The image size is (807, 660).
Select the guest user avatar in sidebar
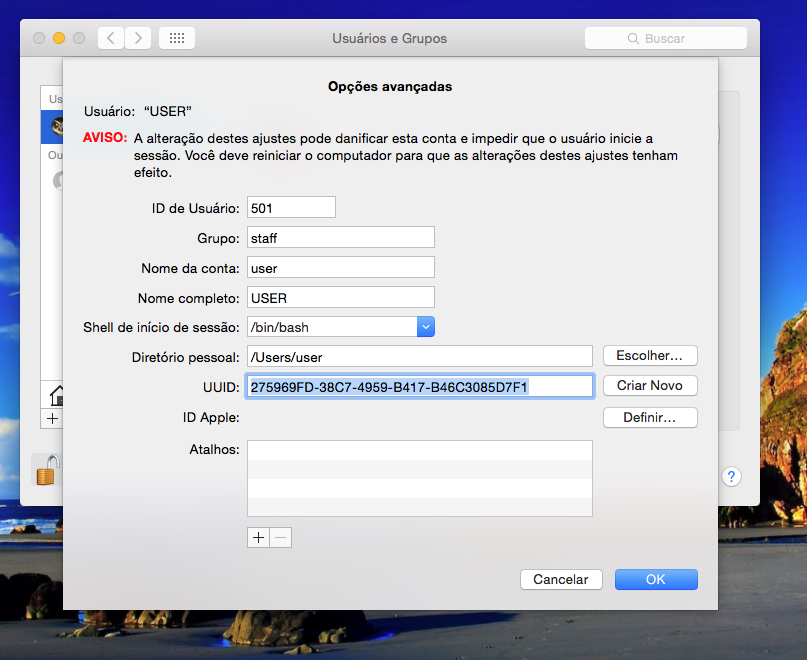pos(58,181)
